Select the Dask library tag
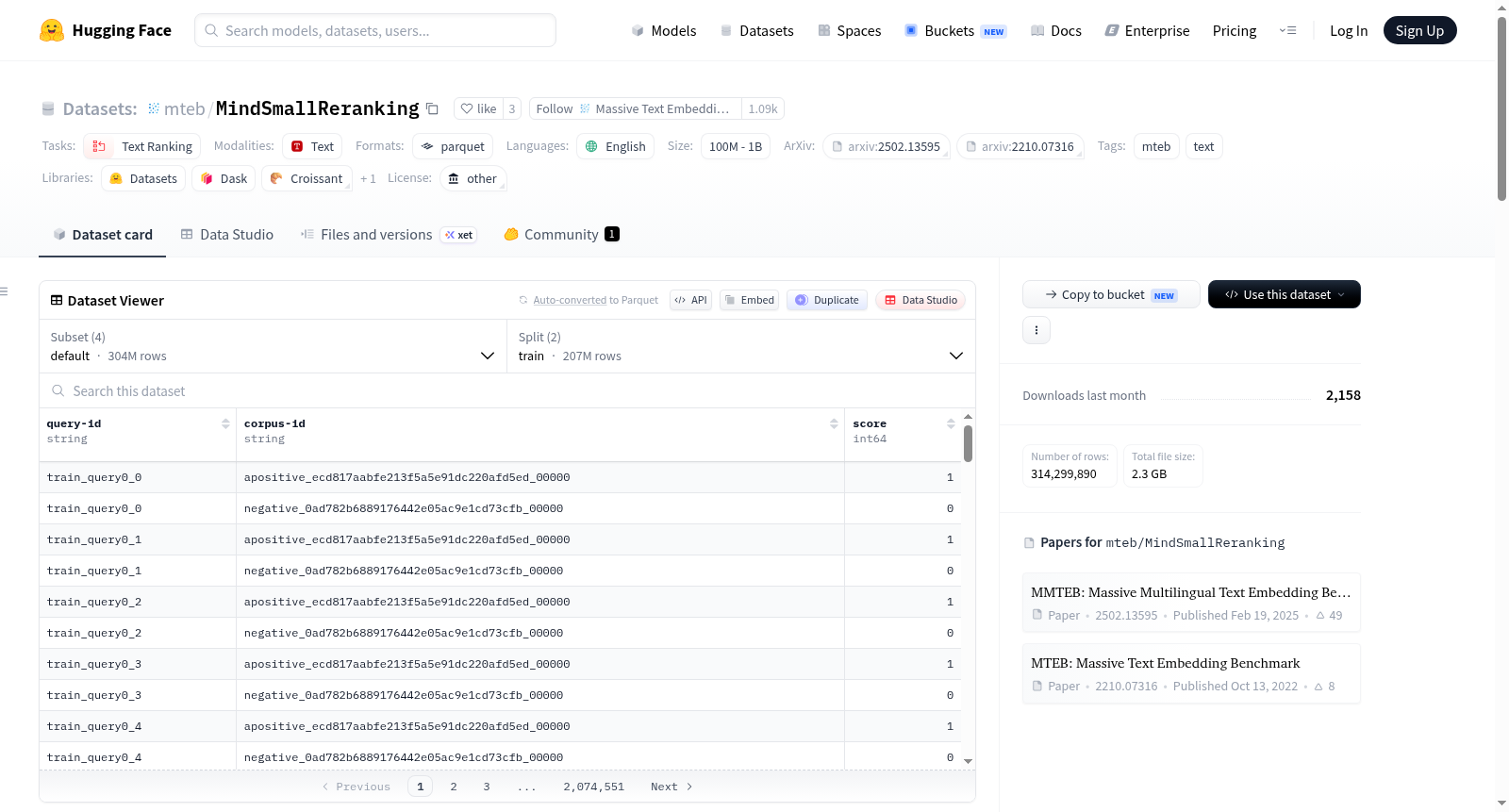The height and width of the screenshot is (812, 1509). tap(224, 178)
